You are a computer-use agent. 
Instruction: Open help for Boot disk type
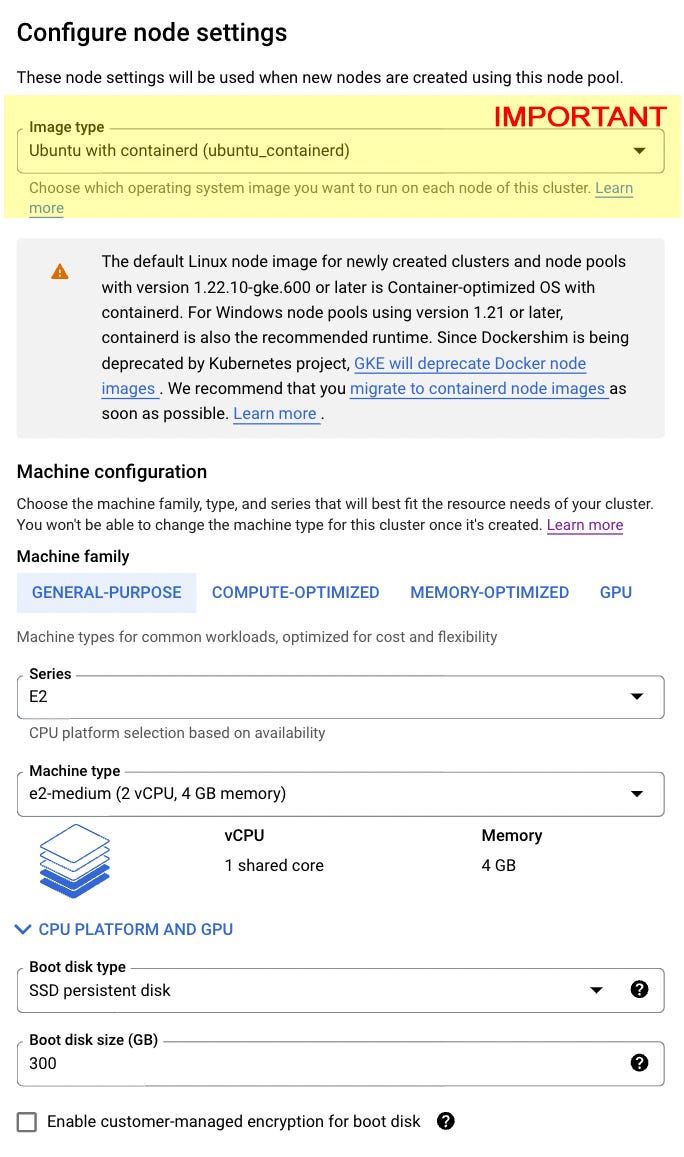coord(640,990)
